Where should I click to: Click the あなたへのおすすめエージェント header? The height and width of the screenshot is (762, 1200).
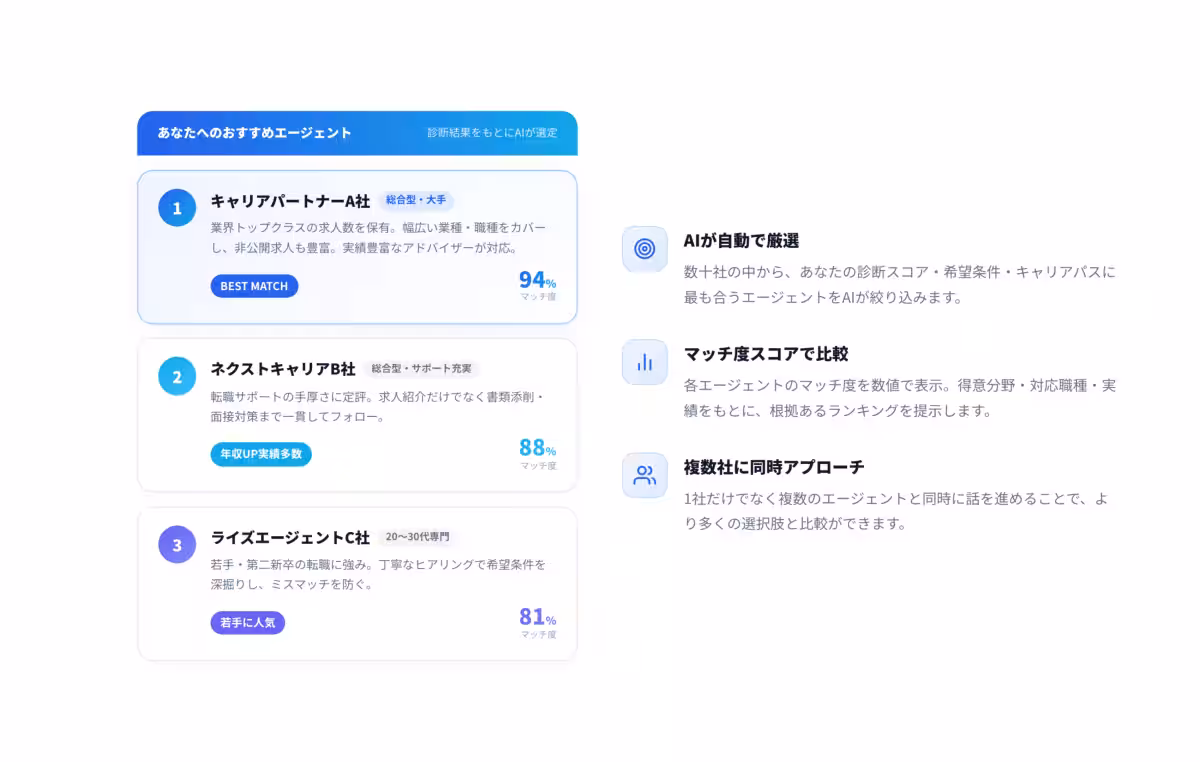255,133
